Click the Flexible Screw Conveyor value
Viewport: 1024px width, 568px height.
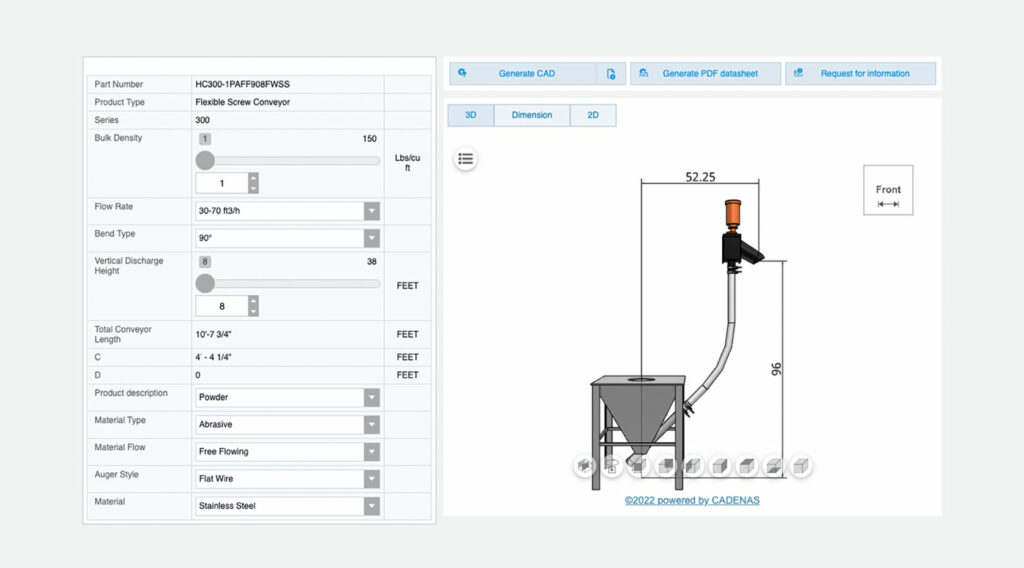tap(242, 102)
